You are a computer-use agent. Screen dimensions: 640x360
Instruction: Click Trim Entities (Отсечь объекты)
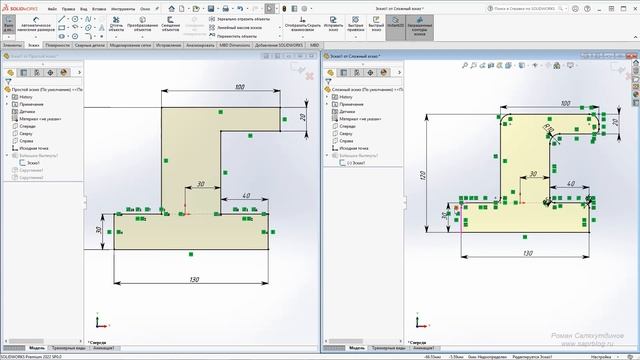coord(116,24)
